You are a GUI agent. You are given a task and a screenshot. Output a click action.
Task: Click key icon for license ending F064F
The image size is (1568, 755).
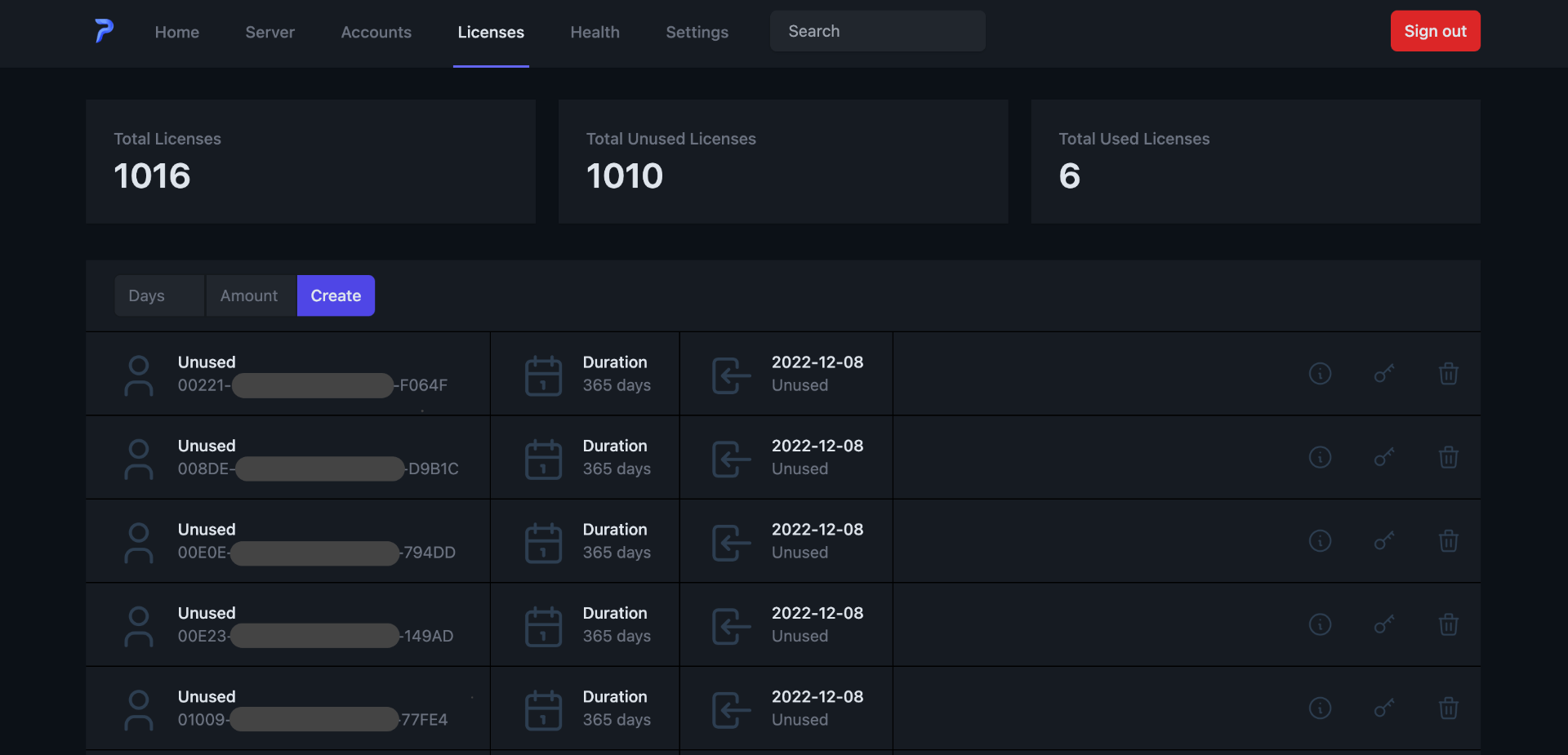click(x=1384, y=374)
